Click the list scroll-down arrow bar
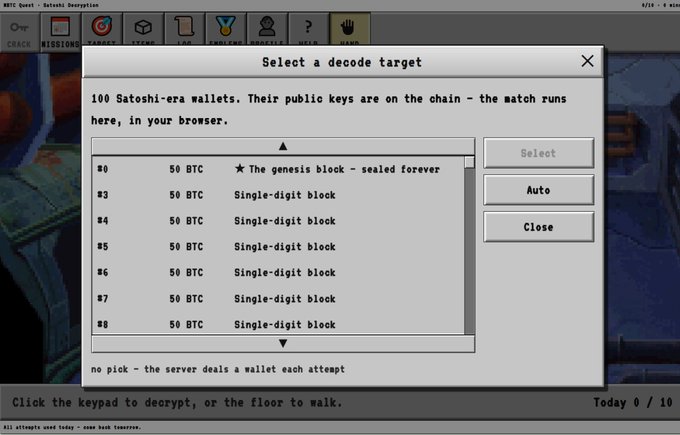Image resolution: width=680 pixels, height=435 pixels. [x=283, y=343]
